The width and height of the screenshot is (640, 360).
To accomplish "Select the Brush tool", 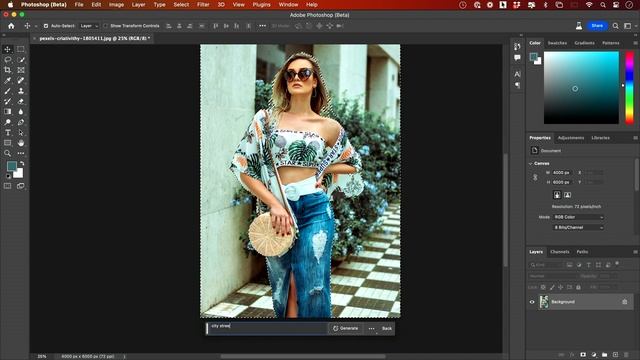I will (x=7, y=91).
